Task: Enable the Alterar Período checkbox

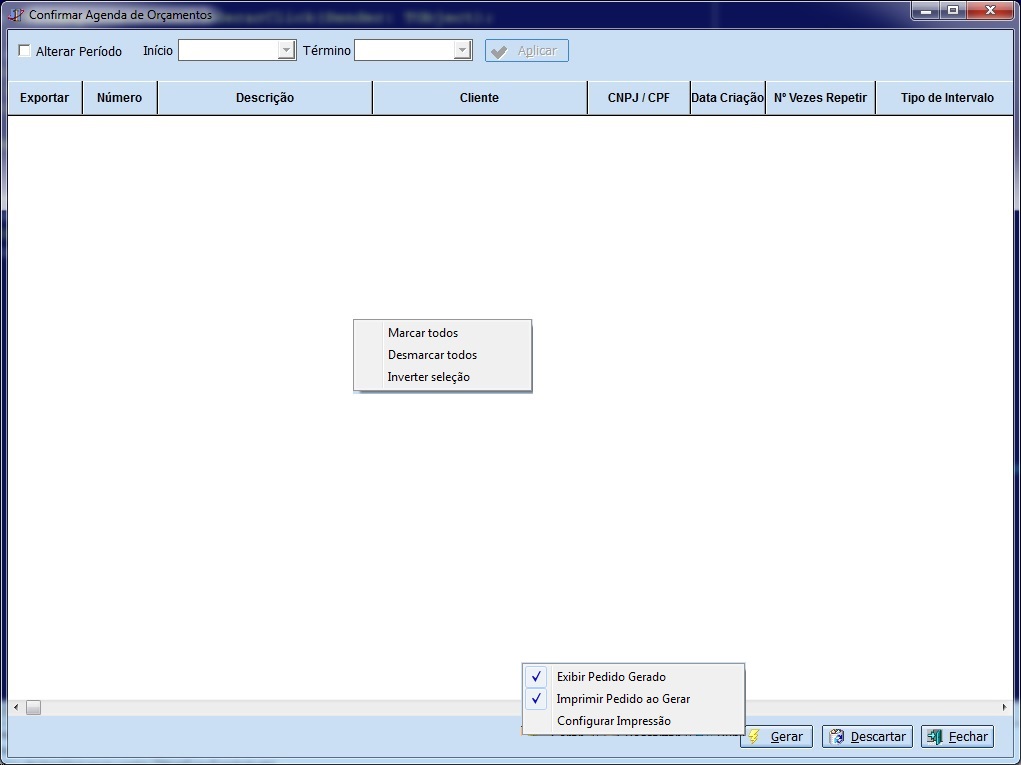Action: pos(25,51)
